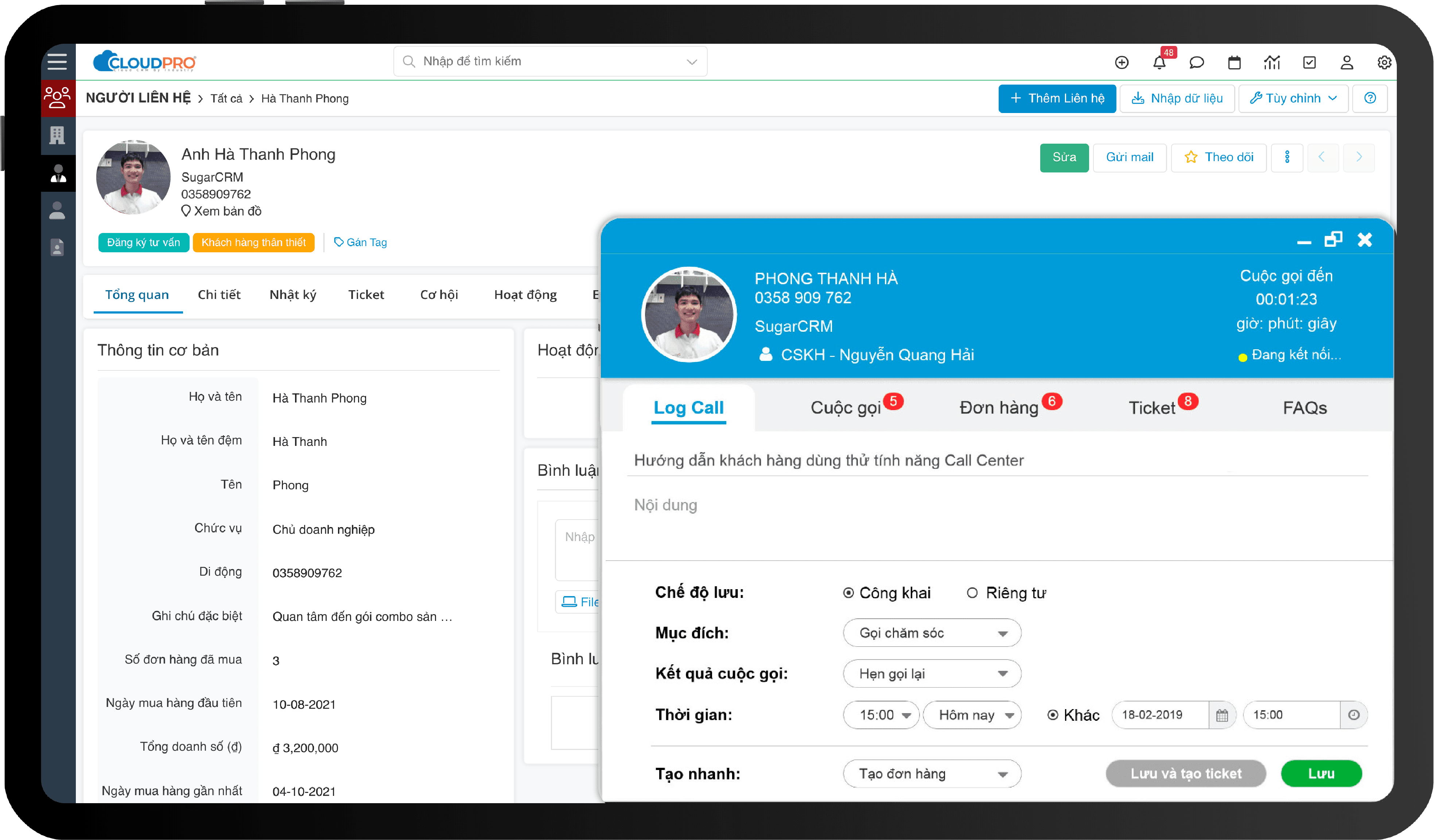This screenshot has height=840, width=1434.
Task: Select the Riêng tư radio option
Action: 972,593
